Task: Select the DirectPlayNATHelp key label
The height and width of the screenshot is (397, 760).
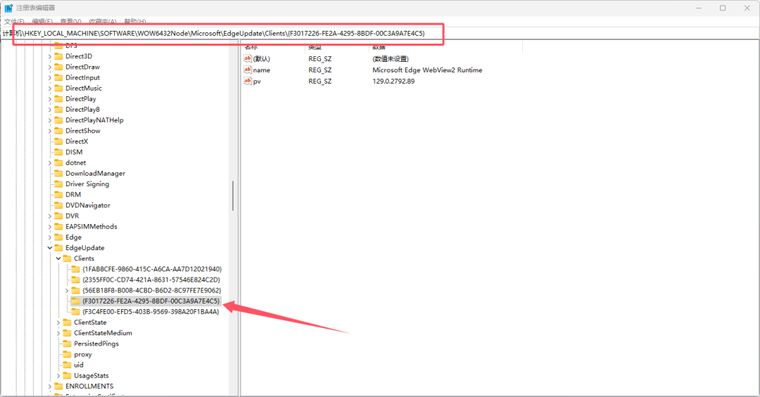Action: 95,120
